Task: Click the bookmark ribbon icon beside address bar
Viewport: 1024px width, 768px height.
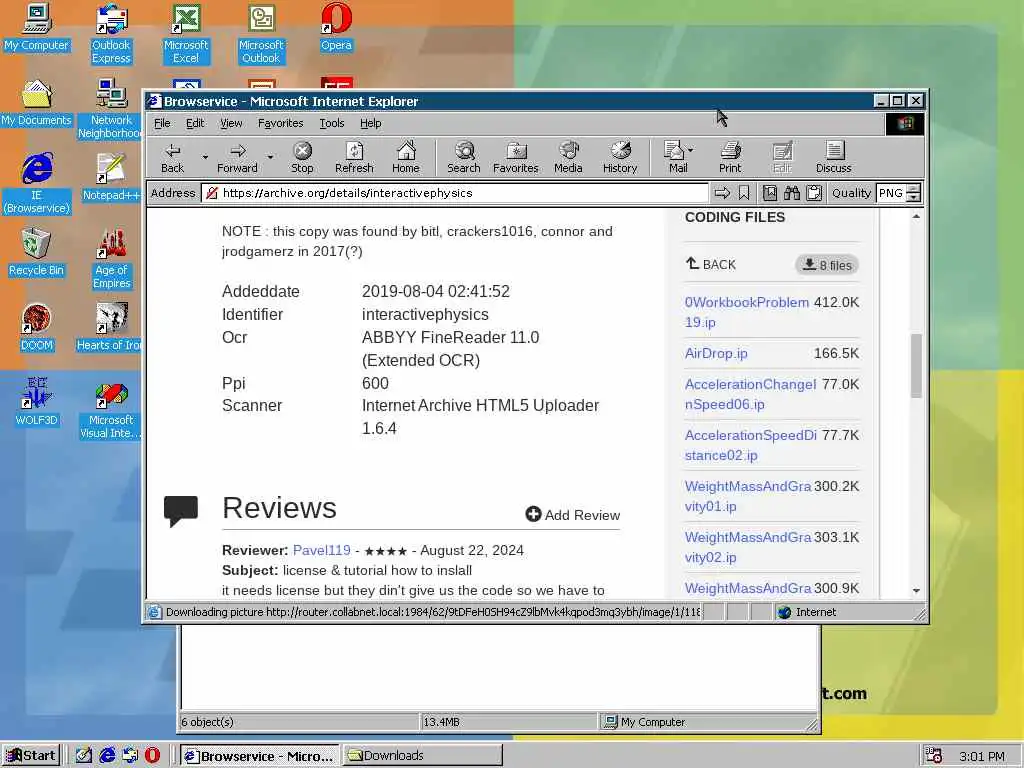Action: 744,193
